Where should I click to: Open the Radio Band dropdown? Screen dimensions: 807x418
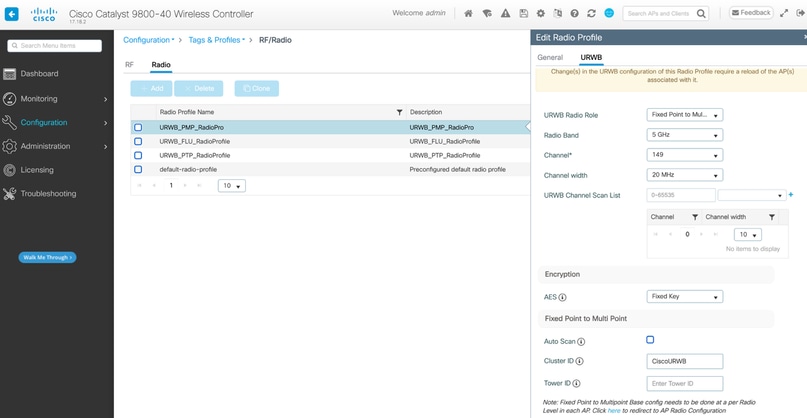tap(685, 135)
